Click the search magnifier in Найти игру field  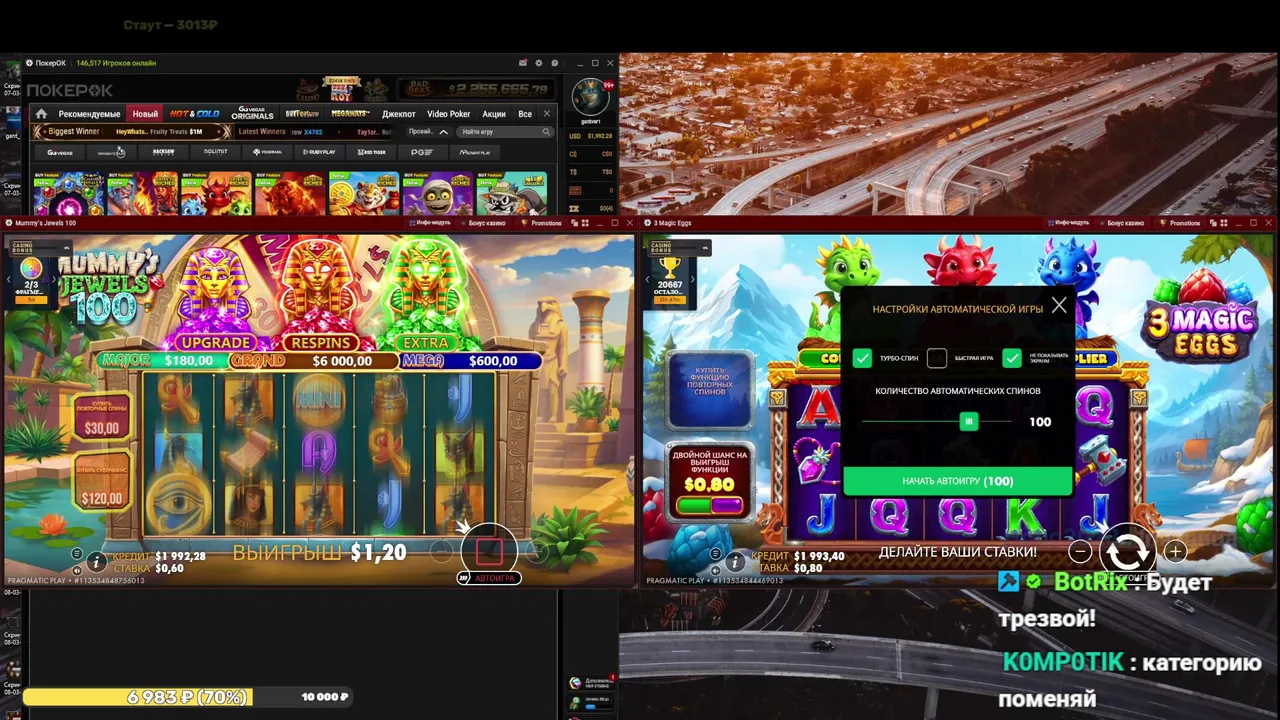pos(546,132)
